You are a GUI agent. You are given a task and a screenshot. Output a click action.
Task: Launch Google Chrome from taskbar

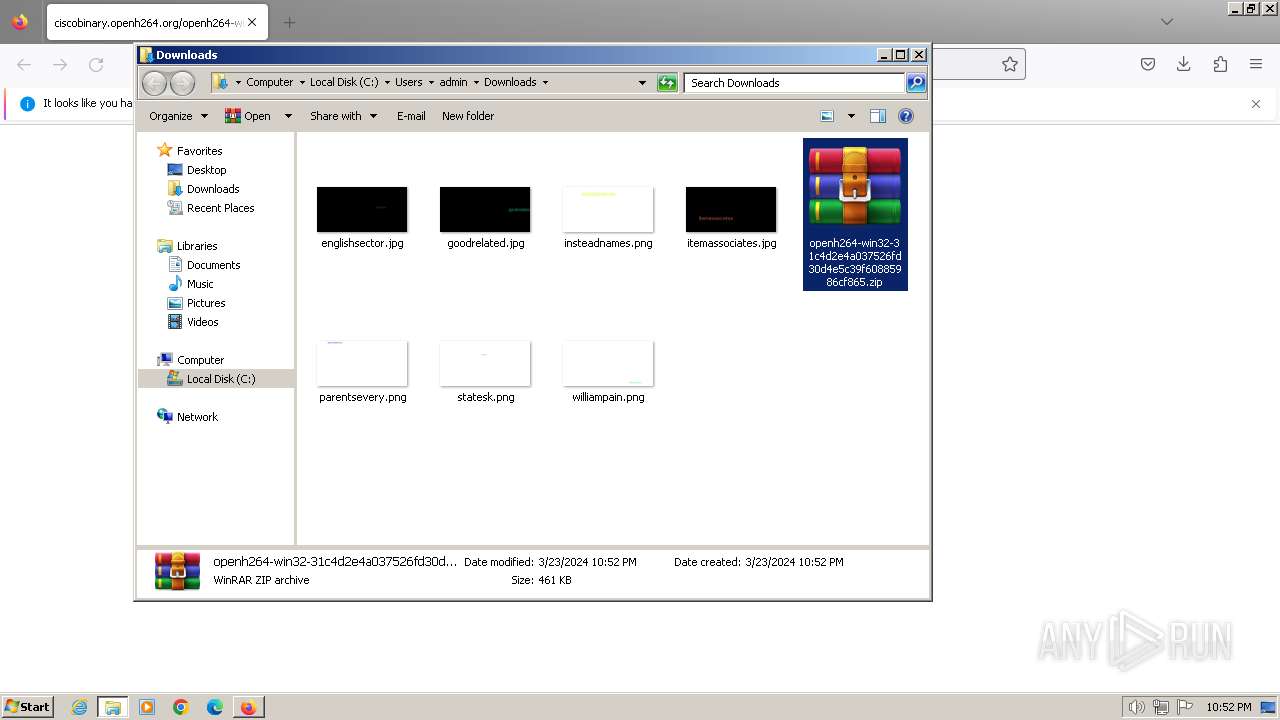(181, 707)
